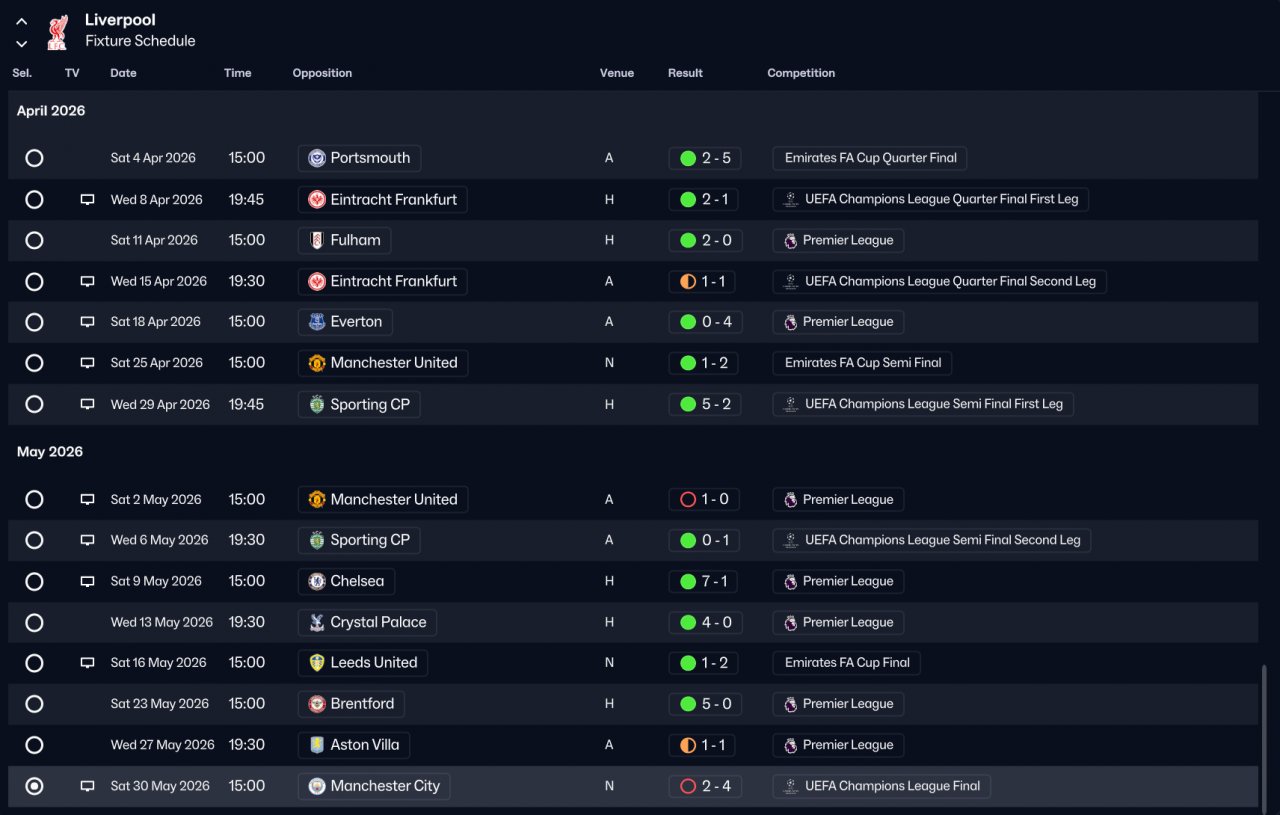Screen dimensions: 1280x815
Task: Select the radio button for the Manchester City final
Action: (34, 786)
